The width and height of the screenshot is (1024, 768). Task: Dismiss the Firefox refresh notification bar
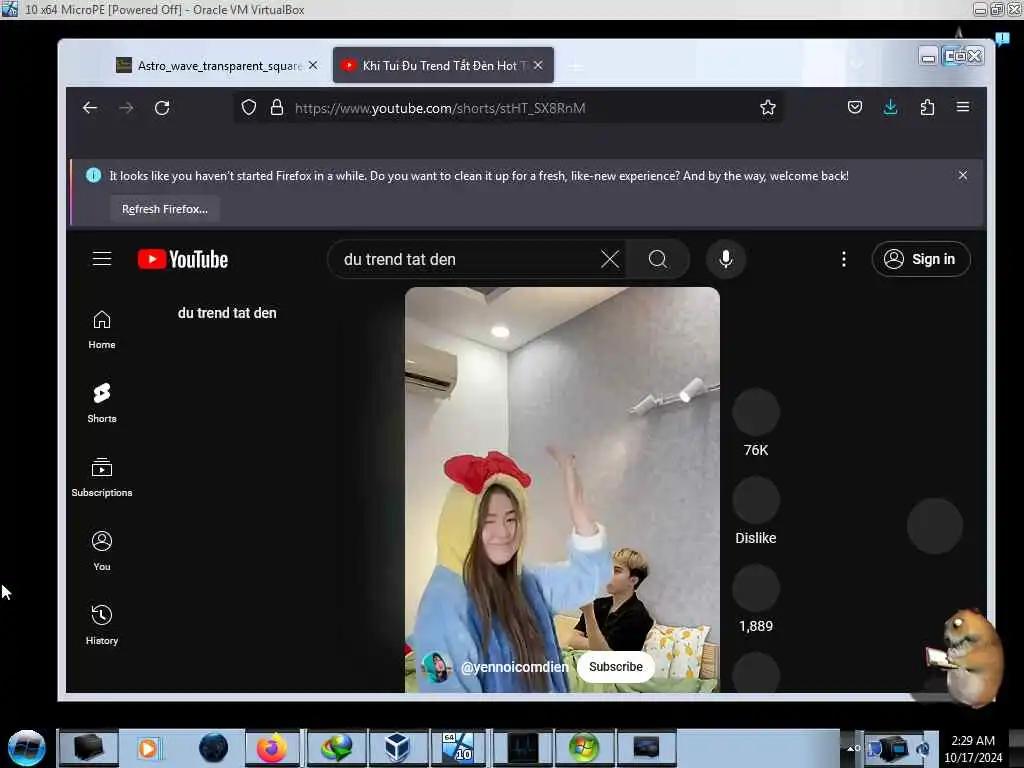[x=963, y=175]
